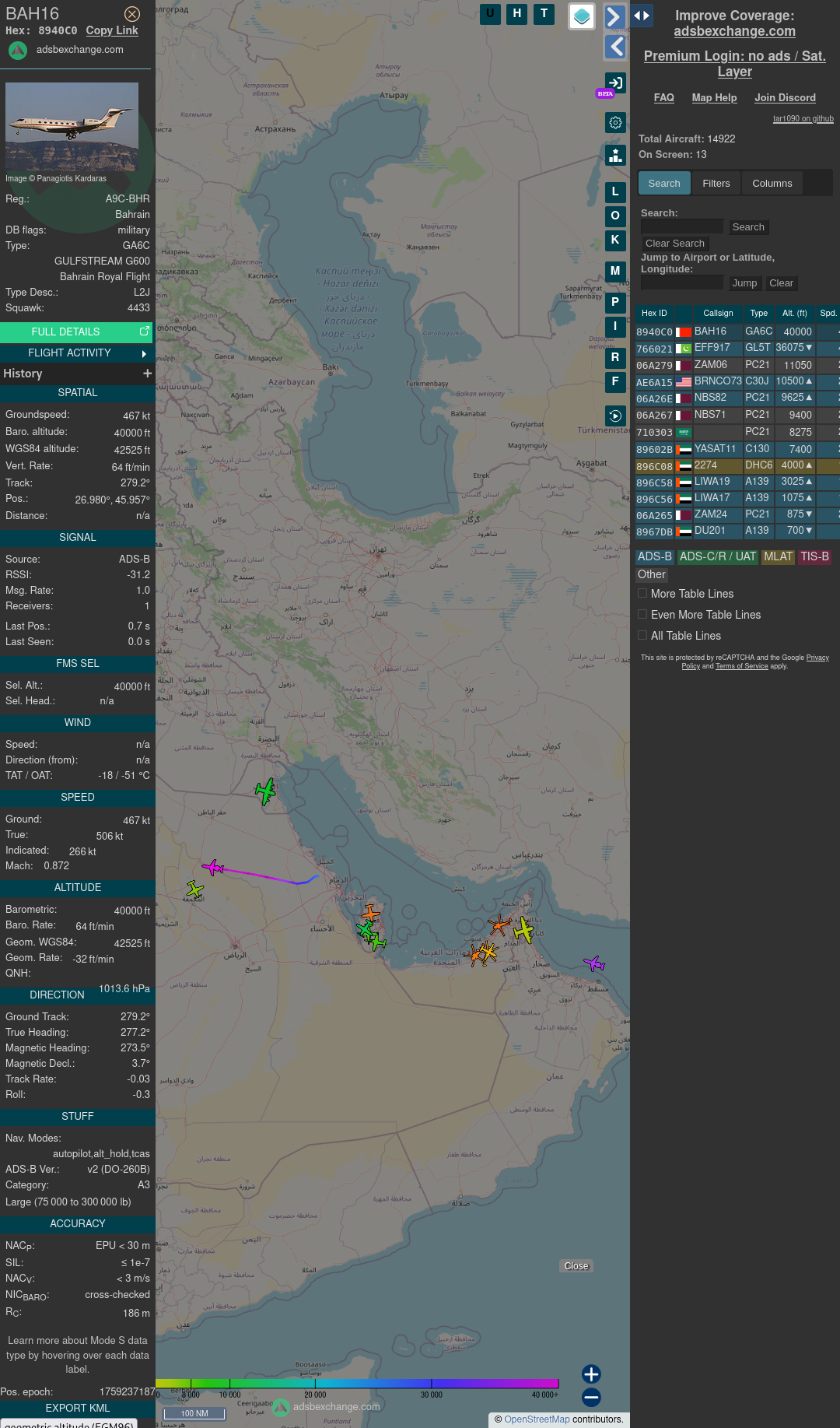Click the zoom out minus button
Screen dimensions: 840x1428
(x=591, y=1397)
